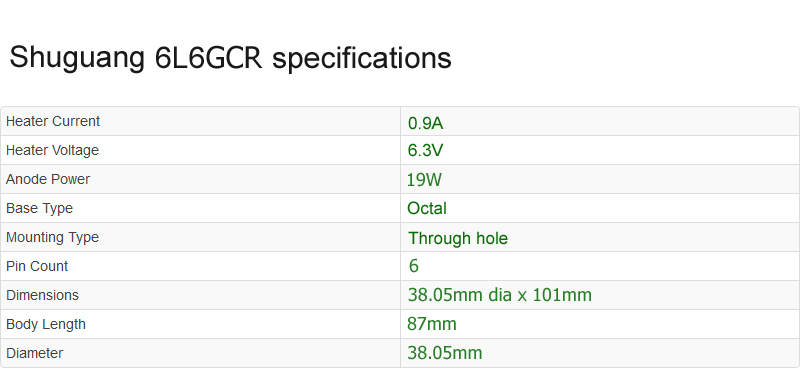The height and width of the screenshot is (369, 803).
Task: Click the 87mm body length value
Action: 432,324
